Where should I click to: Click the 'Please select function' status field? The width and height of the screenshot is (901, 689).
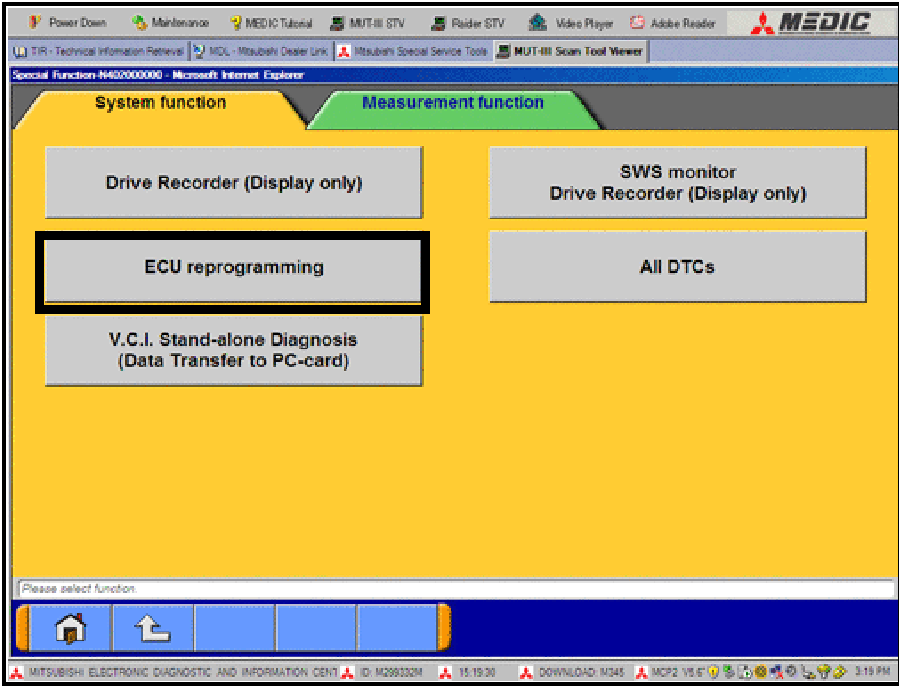455,589
